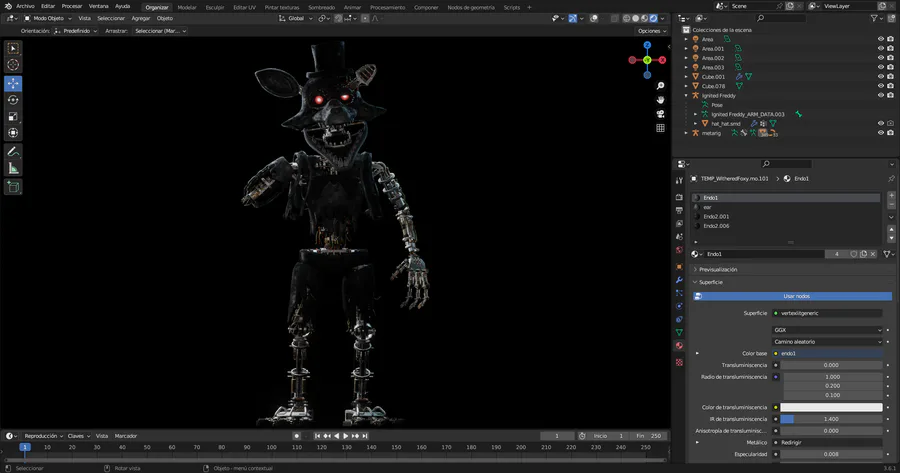Select the Add Cube tool

(13, 187)
